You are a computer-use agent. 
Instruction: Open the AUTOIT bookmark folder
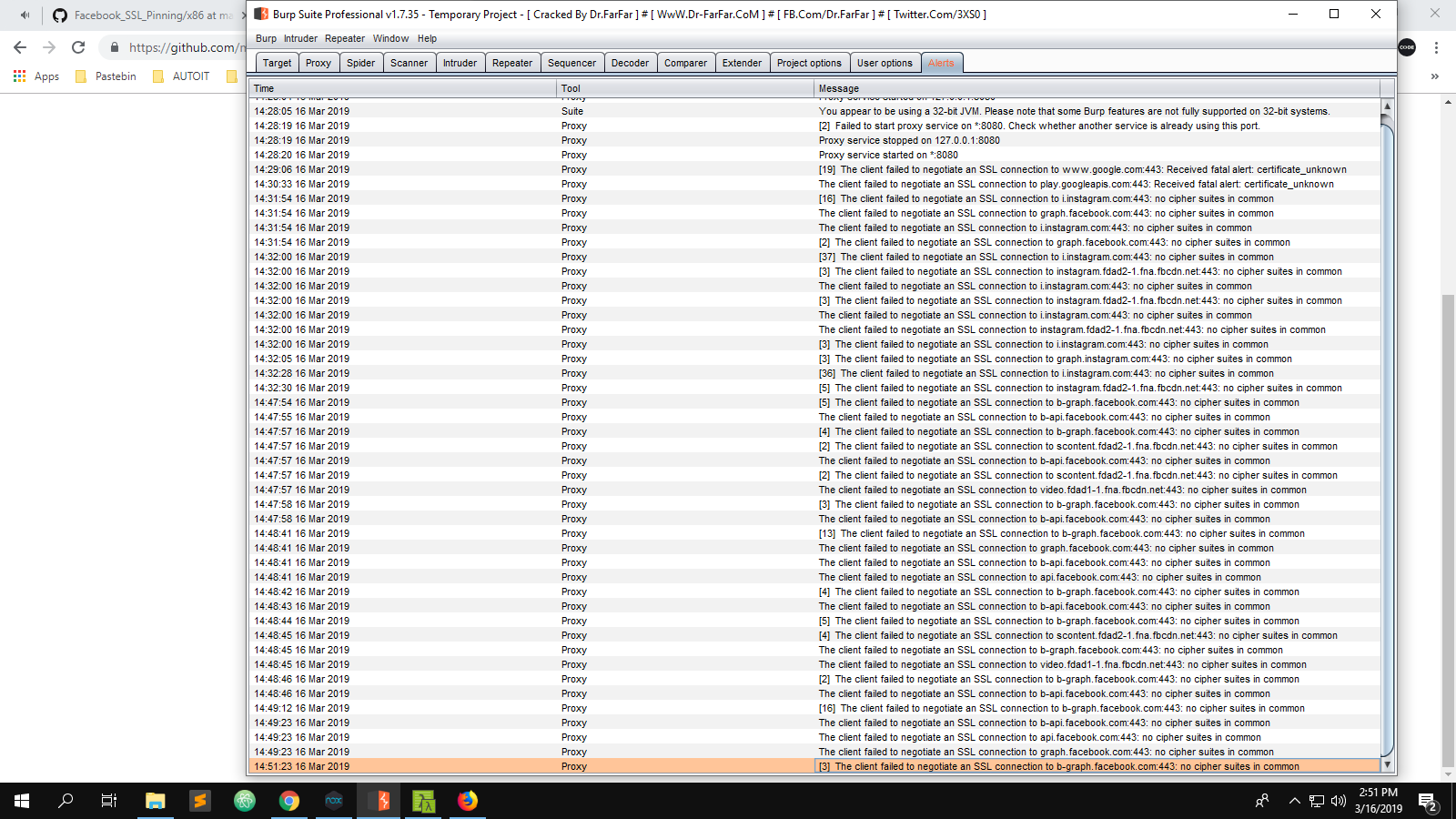(181, 76)
